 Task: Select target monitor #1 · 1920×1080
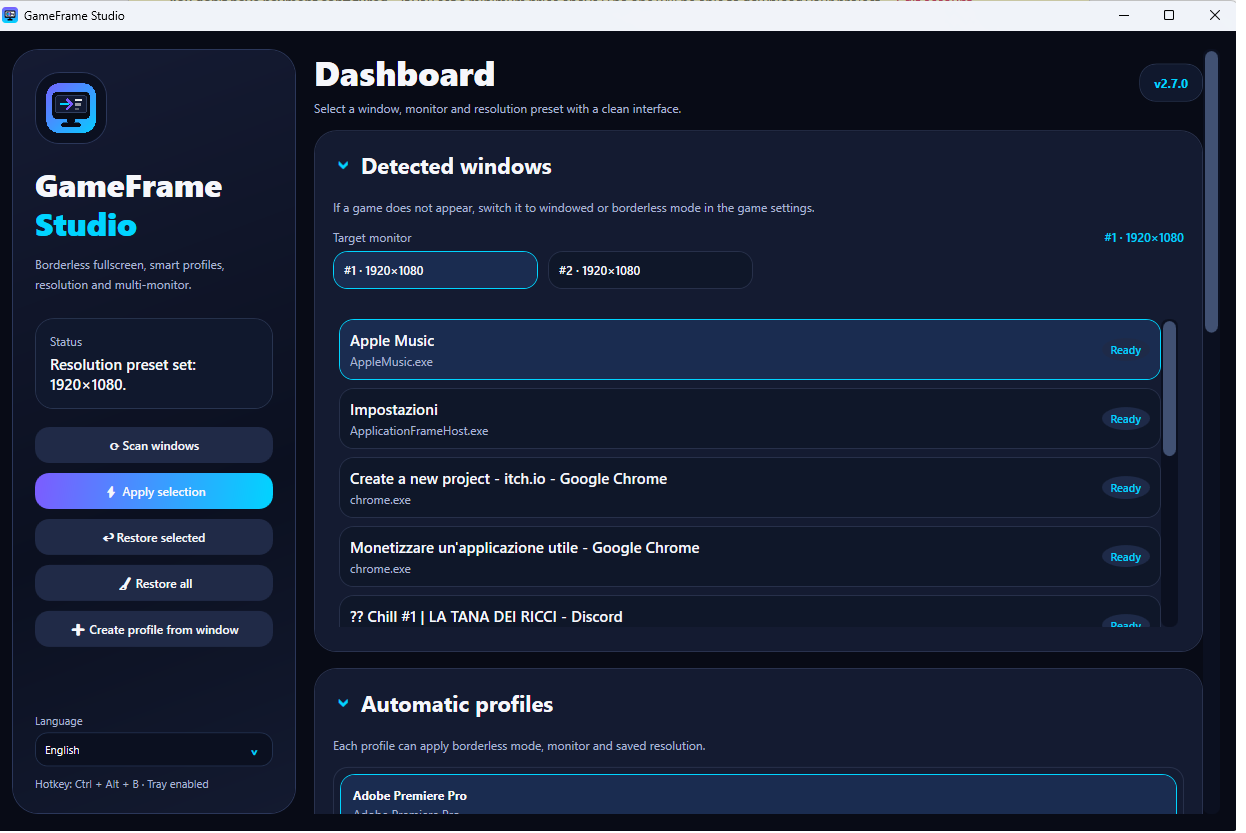click(x=435, y=270)
